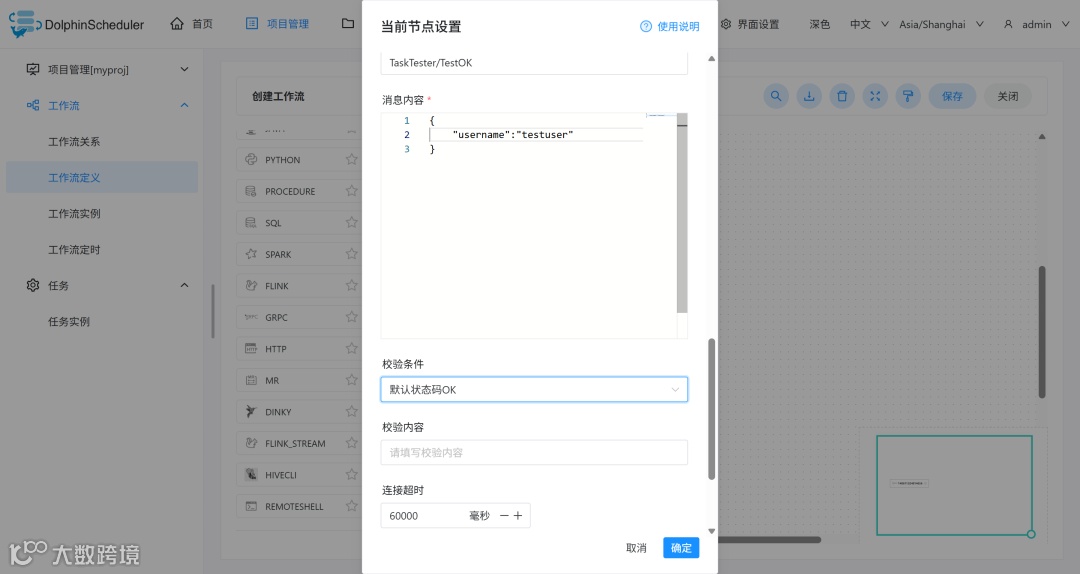Image resolution: width=1080 pixels, height=574 pixels.
Task: Select the GRPC task type icon
Action: (251, 317)
